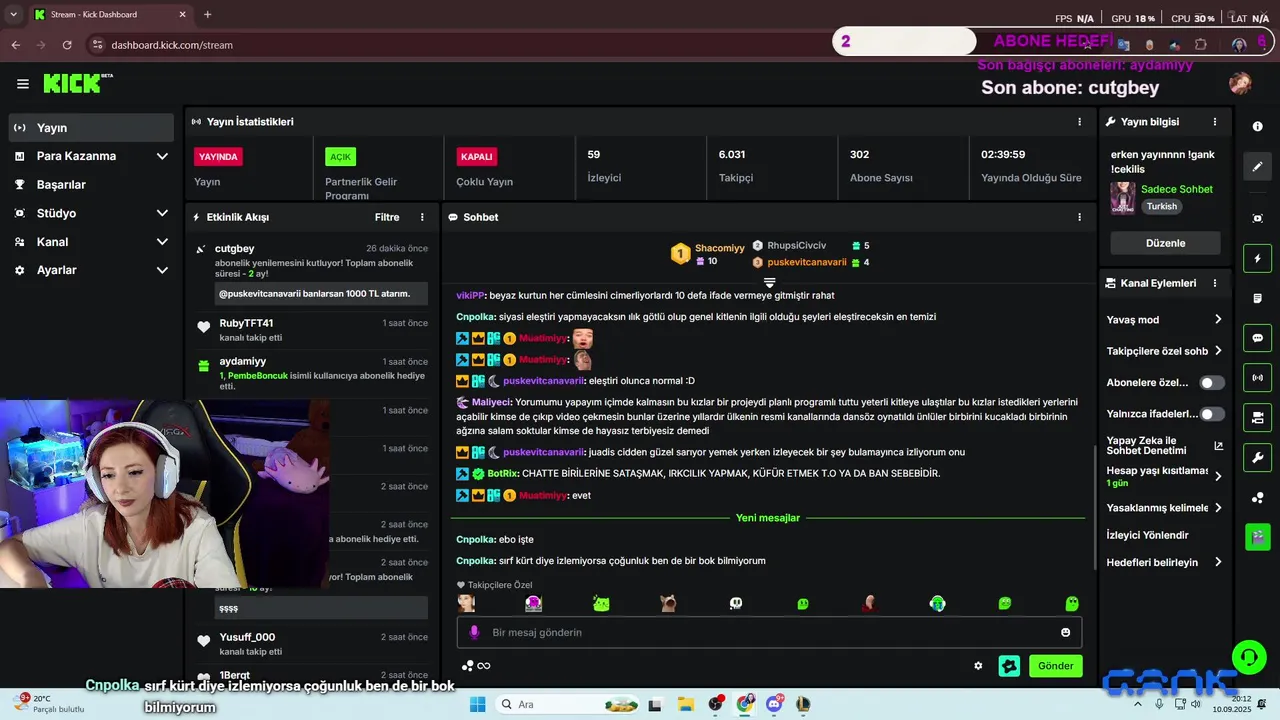This screenshot has height=720, width=1280.
Task: Open the emoji picker in chat input
Action: (x=1065, y=632)
